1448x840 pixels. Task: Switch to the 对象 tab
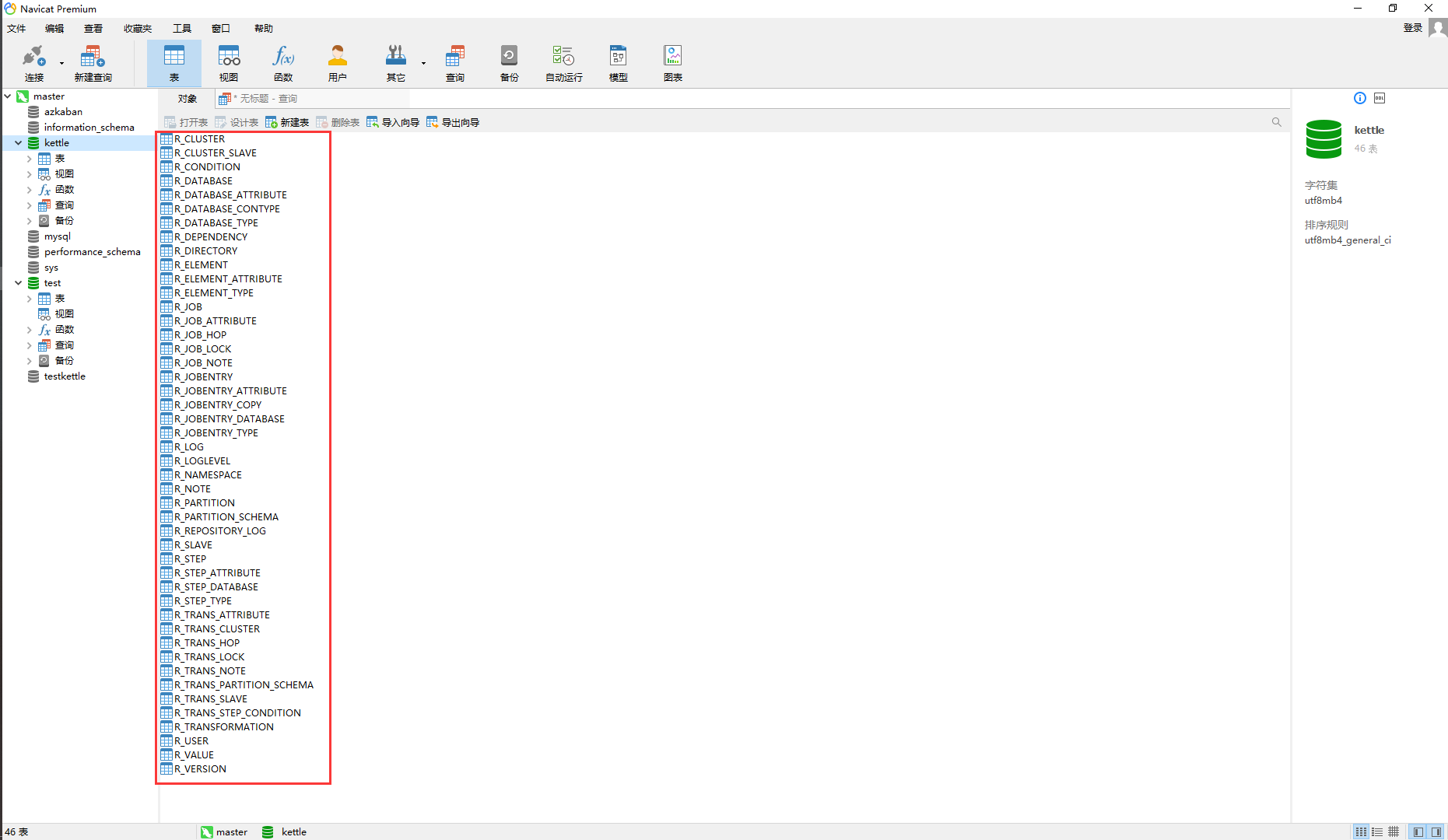pyautogui.click(x=187, y=99)
